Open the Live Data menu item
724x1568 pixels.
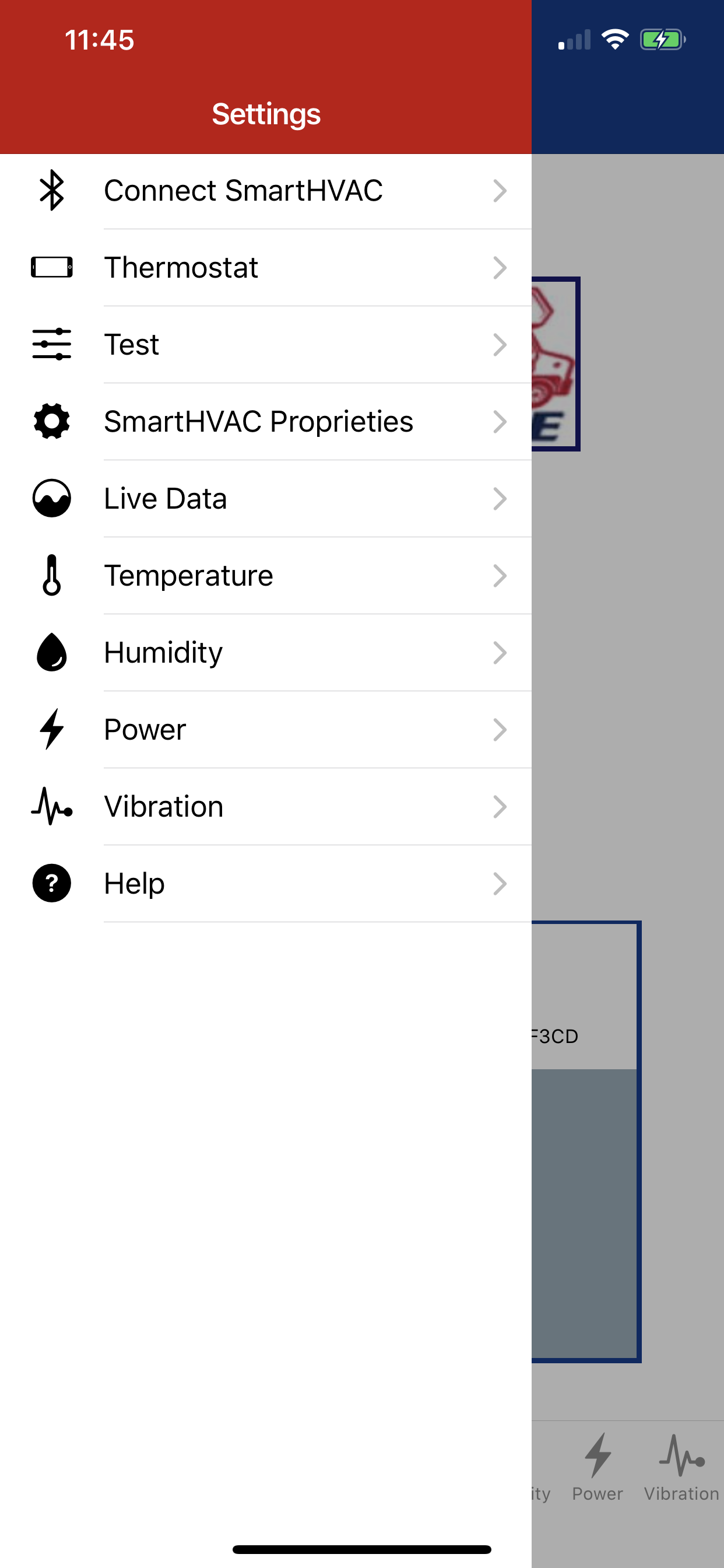[166, 499]
